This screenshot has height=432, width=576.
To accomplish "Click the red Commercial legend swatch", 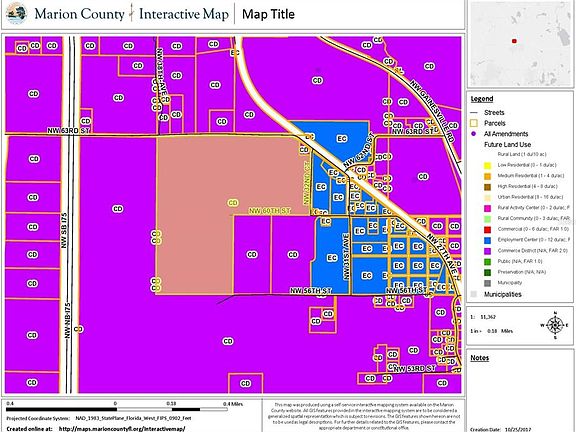I will point(487,229).
